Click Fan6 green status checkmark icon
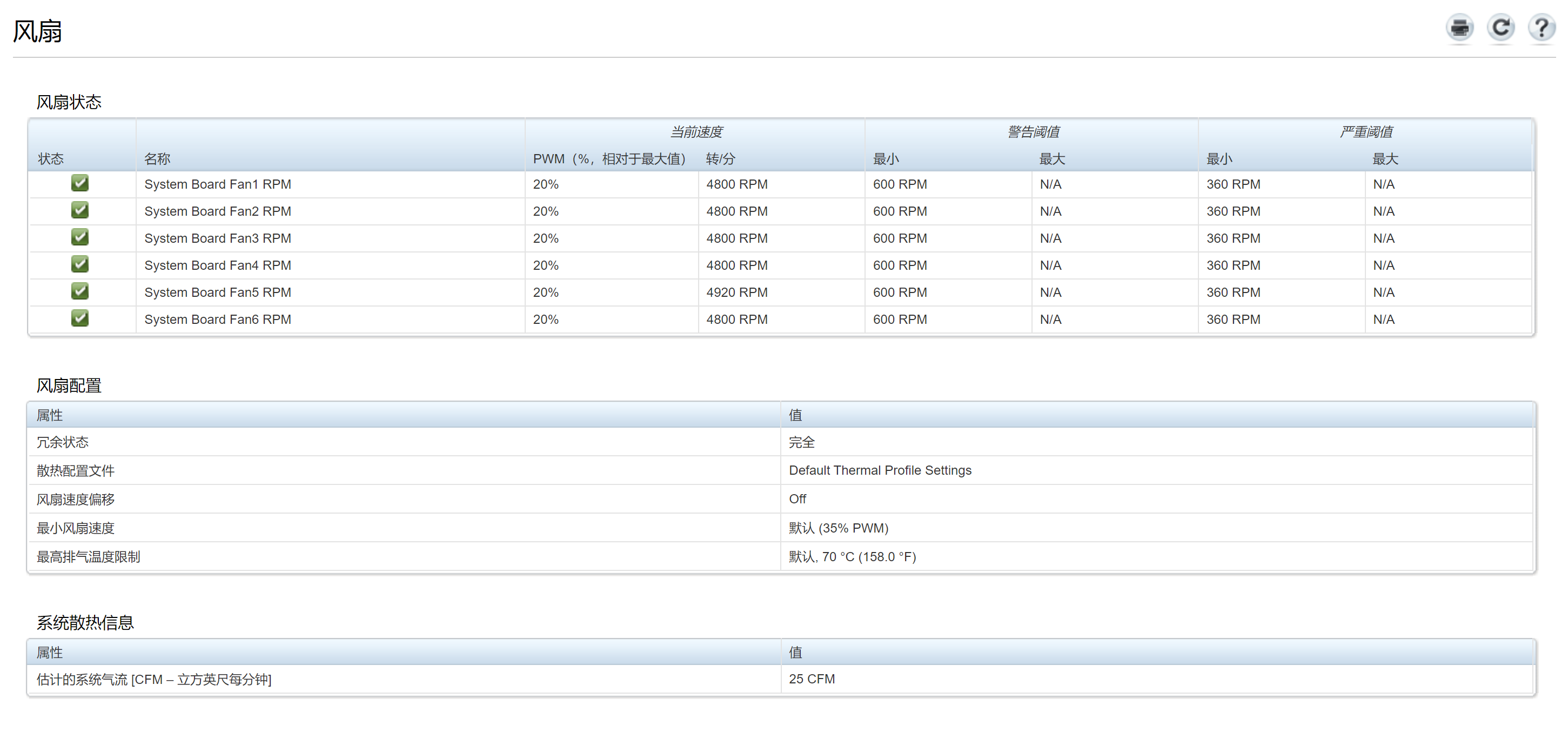1568x738 pixels. 80,318
